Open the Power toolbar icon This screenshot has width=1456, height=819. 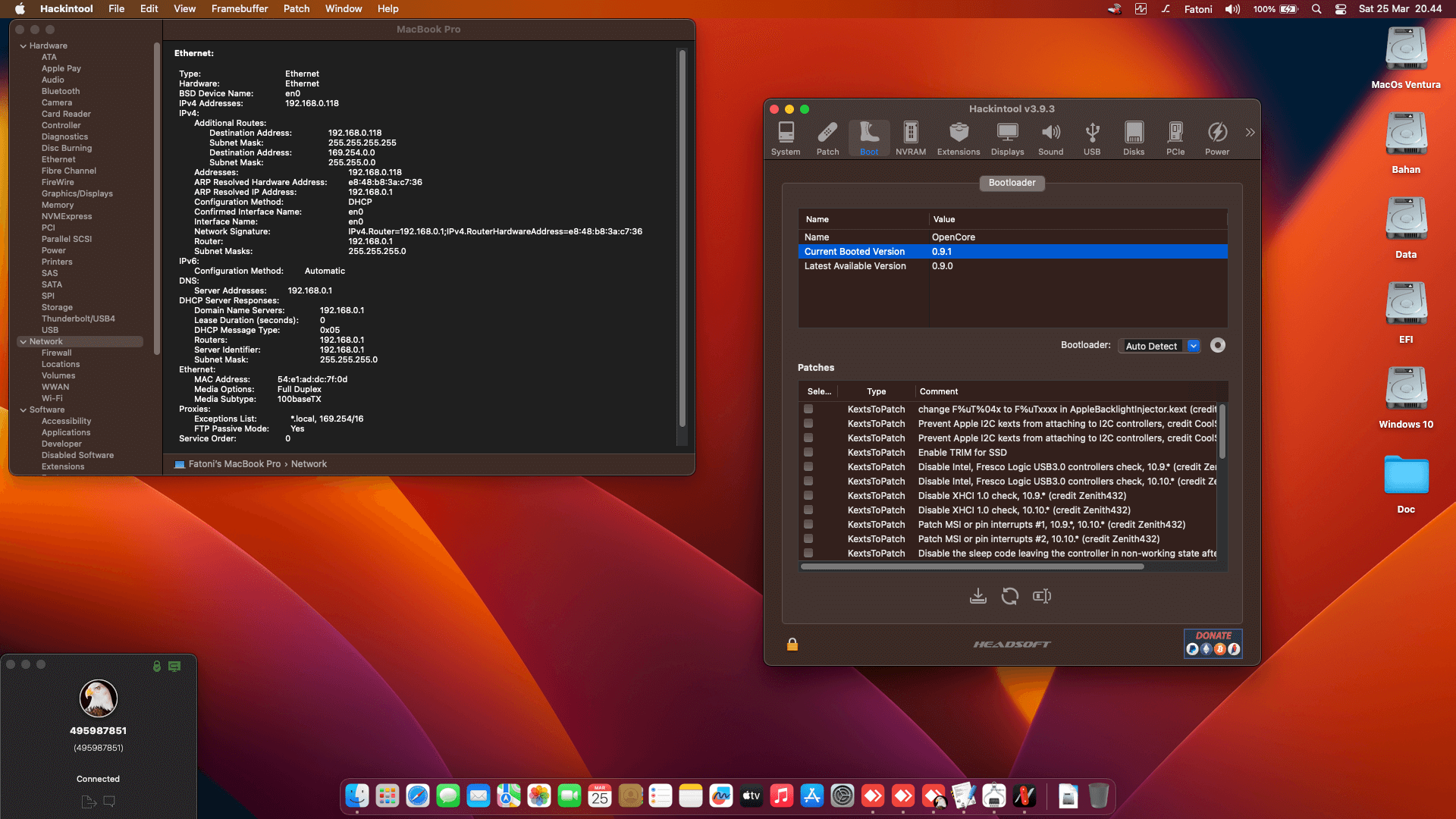click(1217, 139)
